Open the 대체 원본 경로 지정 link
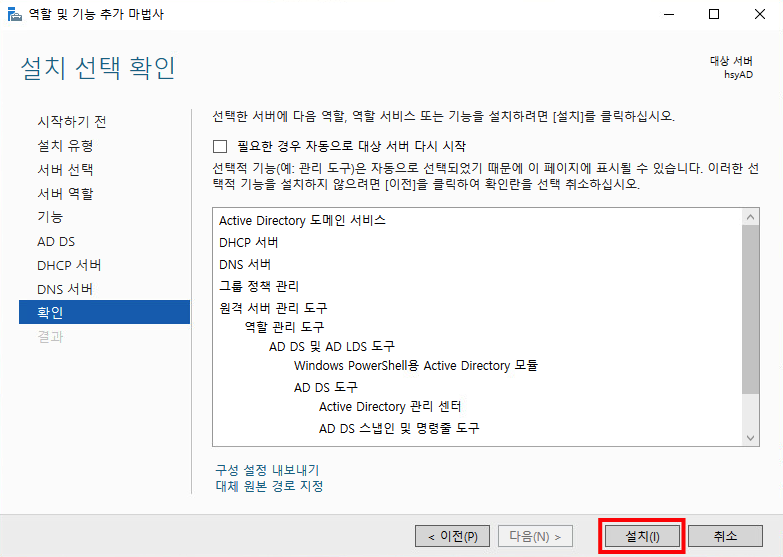The image size is (783, 557). (269, 486)
